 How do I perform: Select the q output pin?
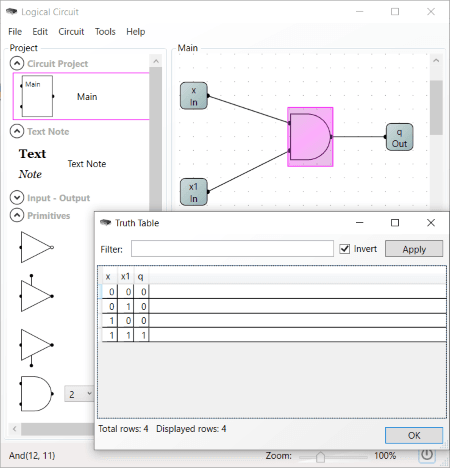[399, 137]
